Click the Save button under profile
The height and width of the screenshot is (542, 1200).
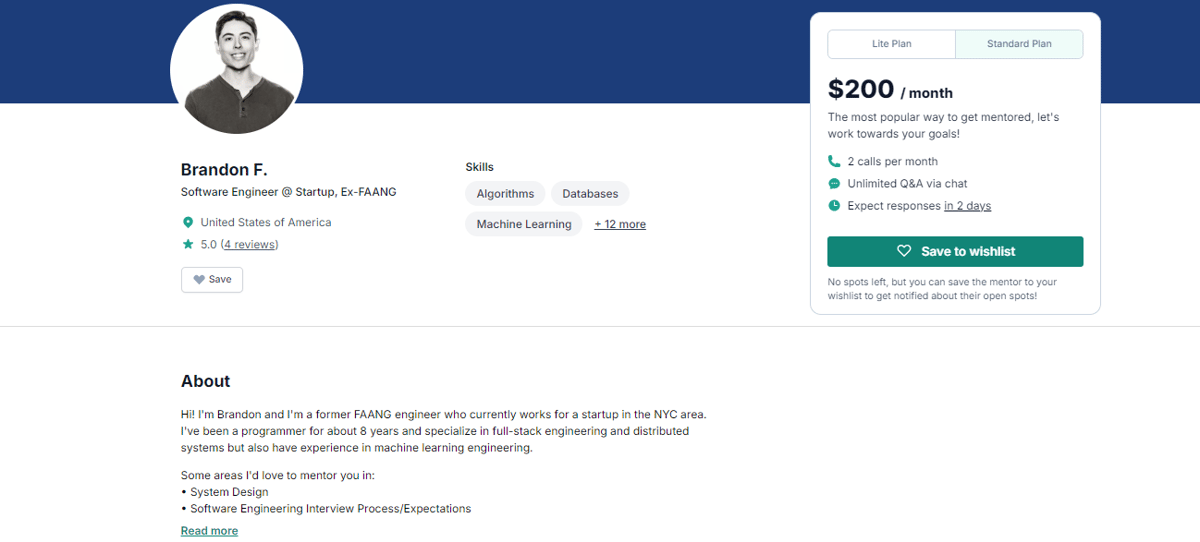(212, 279)
